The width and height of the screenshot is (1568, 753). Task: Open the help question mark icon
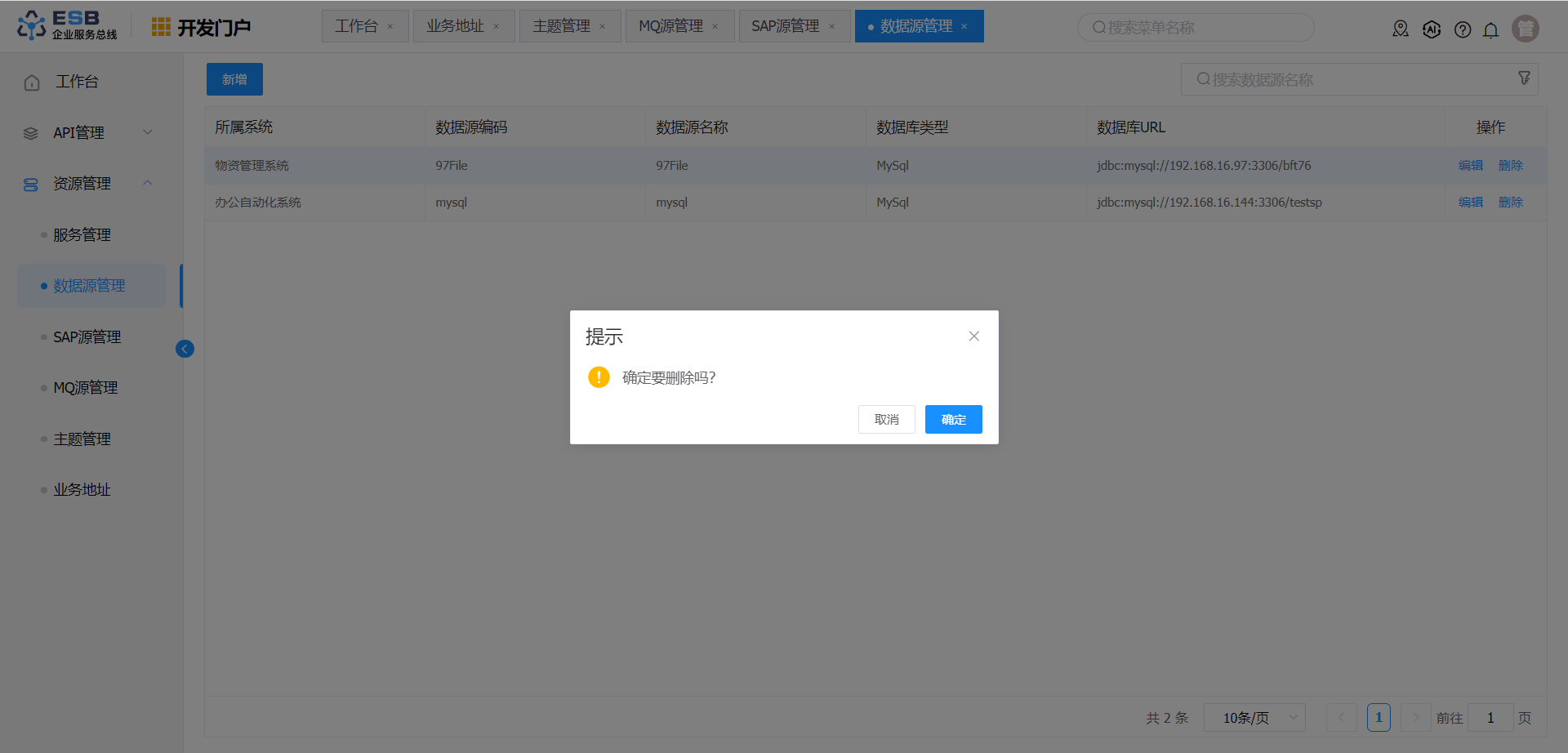pos(1463,29)
